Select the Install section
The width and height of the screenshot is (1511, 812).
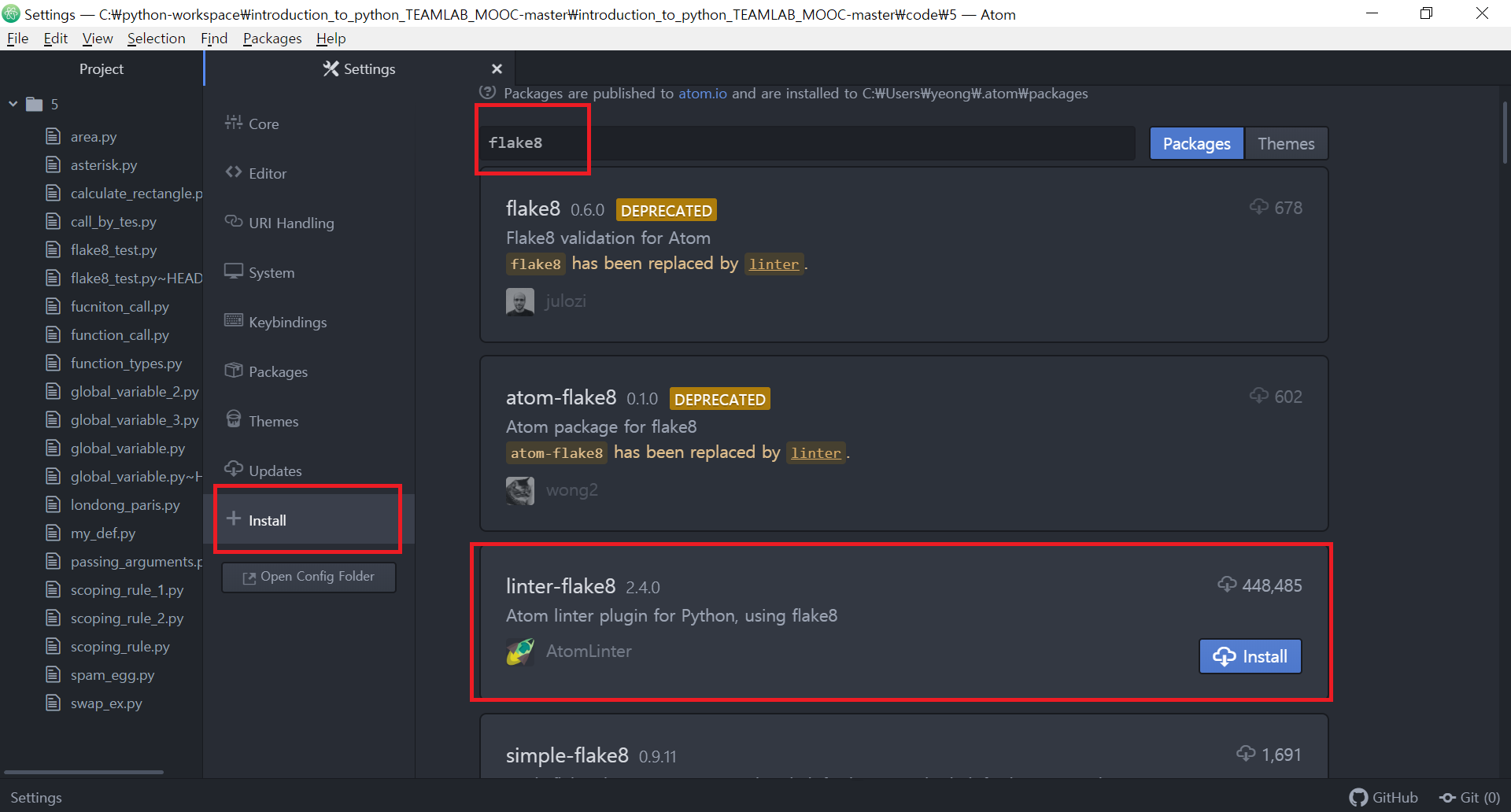[308, 520]
